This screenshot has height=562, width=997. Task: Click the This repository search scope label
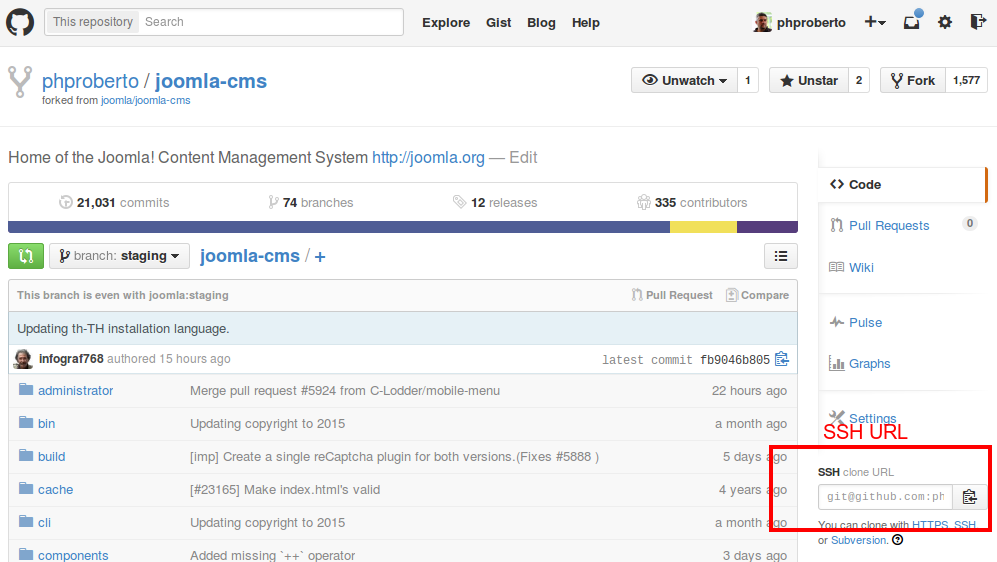pos(93,22)
